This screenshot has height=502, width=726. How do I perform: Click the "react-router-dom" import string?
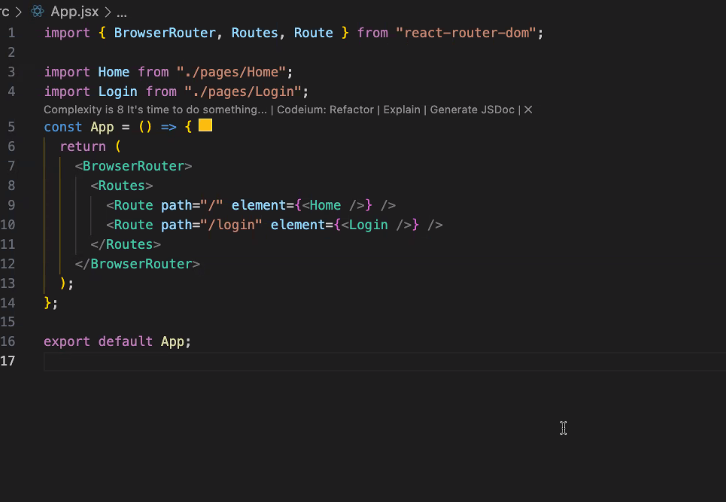466,33
